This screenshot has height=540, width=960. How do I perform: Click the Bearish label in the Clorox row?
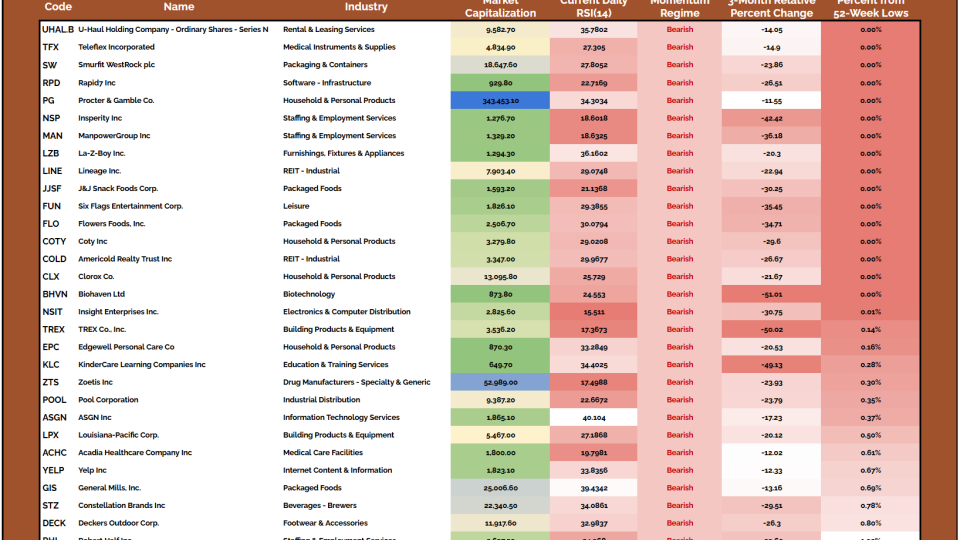click(680, 276)
